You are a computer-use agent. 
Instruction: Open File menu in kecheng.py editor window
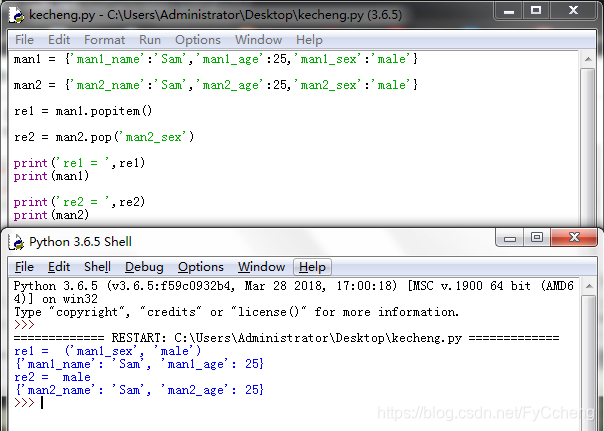click(x=24, y=40)
